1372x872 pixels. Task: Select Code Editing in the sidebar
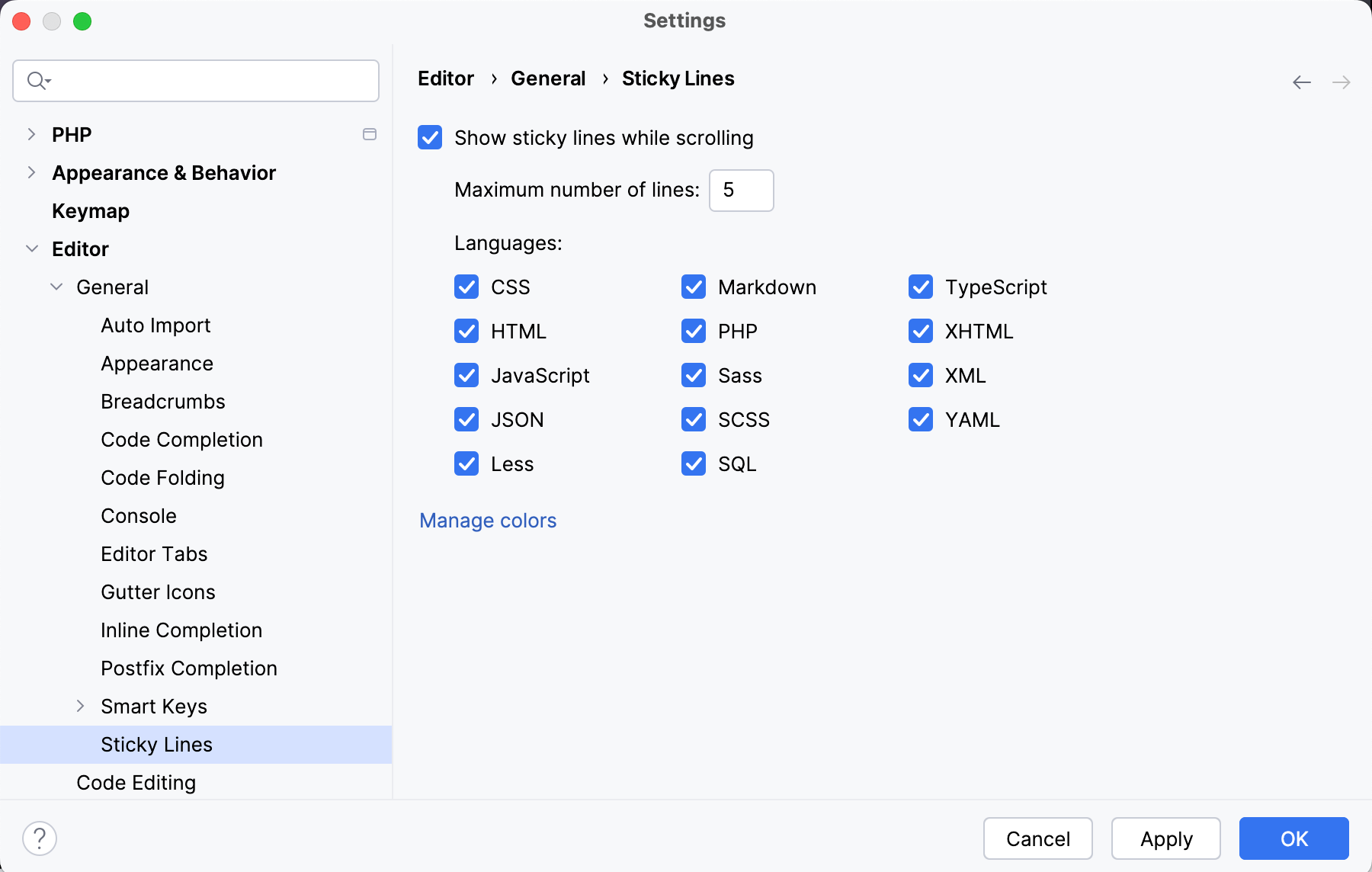tap(136, 782)
